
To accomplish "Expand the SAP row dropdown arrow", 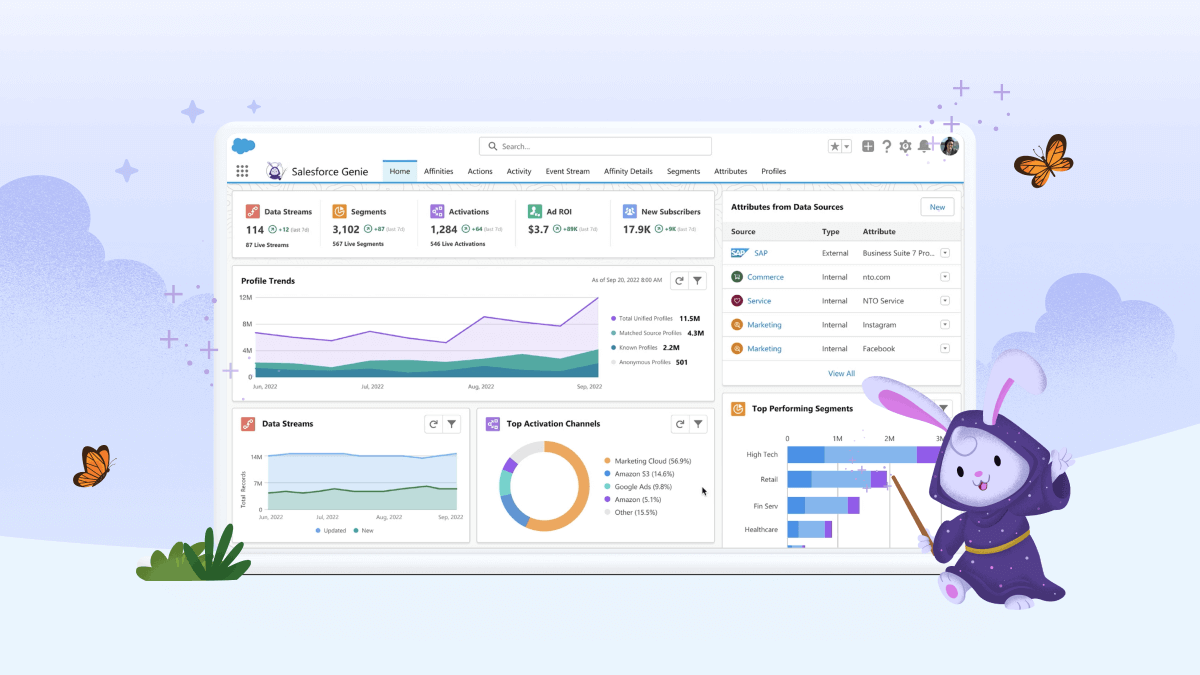I will click(x=944, y=253).
